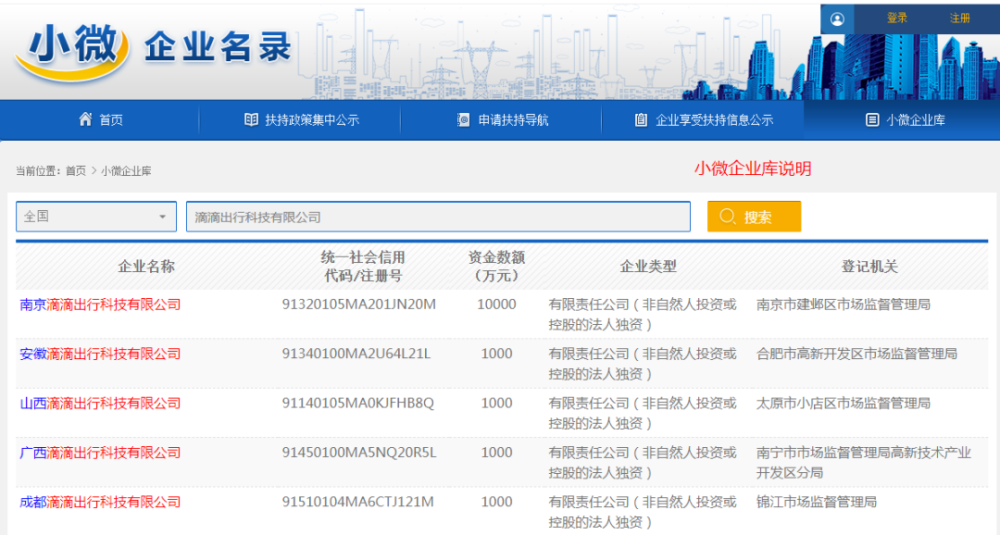Open 安徽滴滴出行科技有限公司 entry
The width and height of the screenshot is (1000, 535).
coord(100,354)
